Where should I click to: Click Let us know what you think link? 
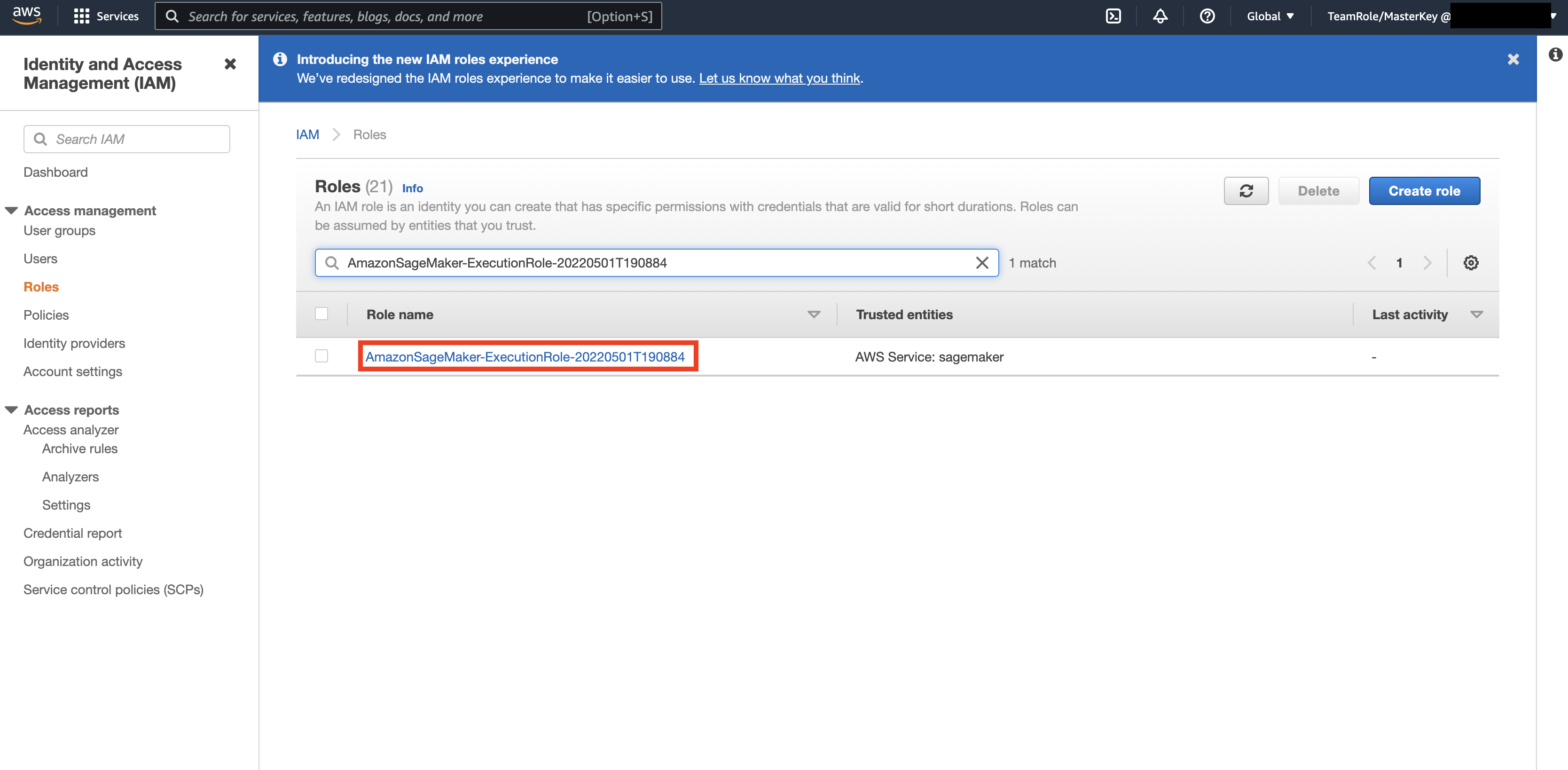click(779, 78)
